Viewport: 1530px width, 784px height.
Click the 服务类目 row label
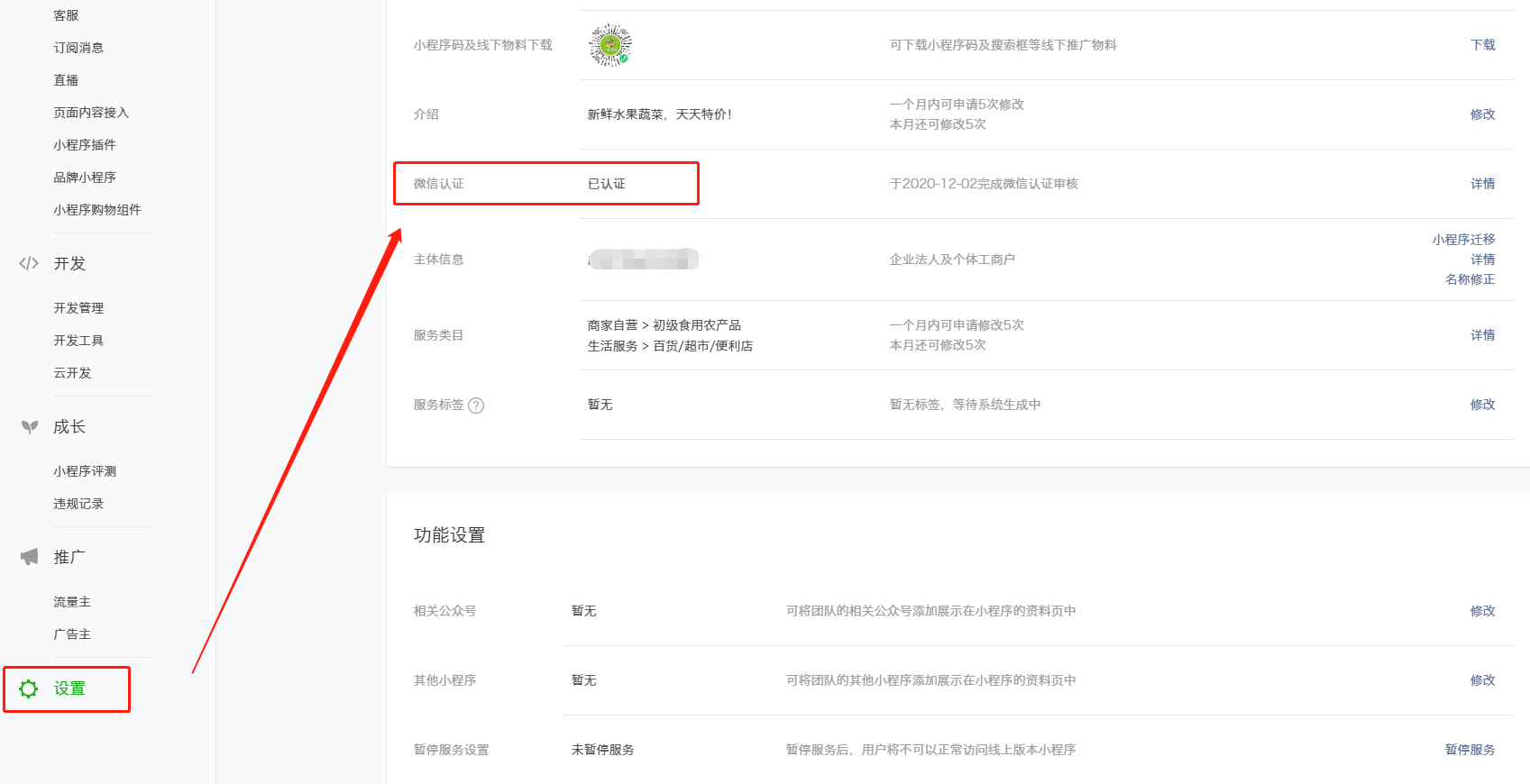(x=439, y=335)
